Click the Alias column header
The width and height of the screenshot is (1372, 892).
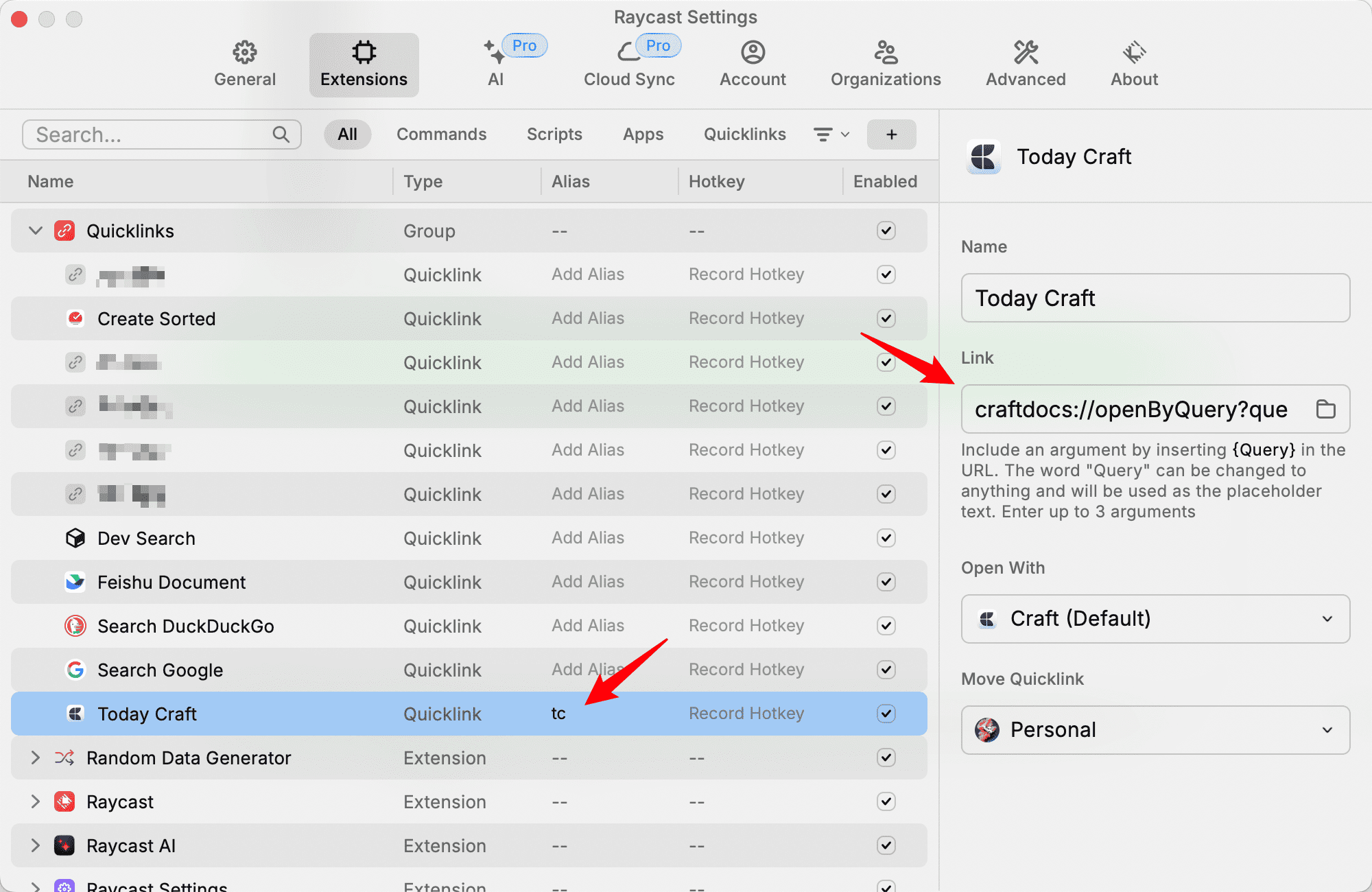(571, 181)
